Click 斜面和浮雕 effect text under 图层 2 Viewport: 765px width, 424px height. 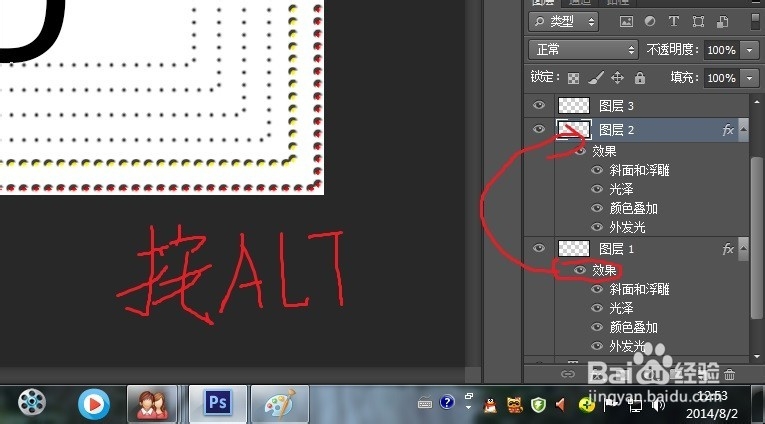[639, 170]
